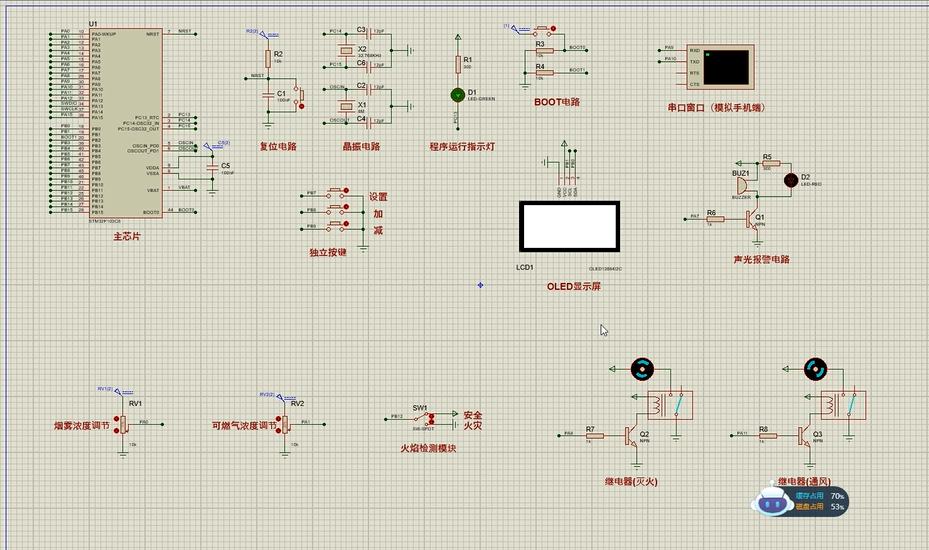Select crystal X2 (32.768kHz)

pyautogui.click(x=345, y=49)
